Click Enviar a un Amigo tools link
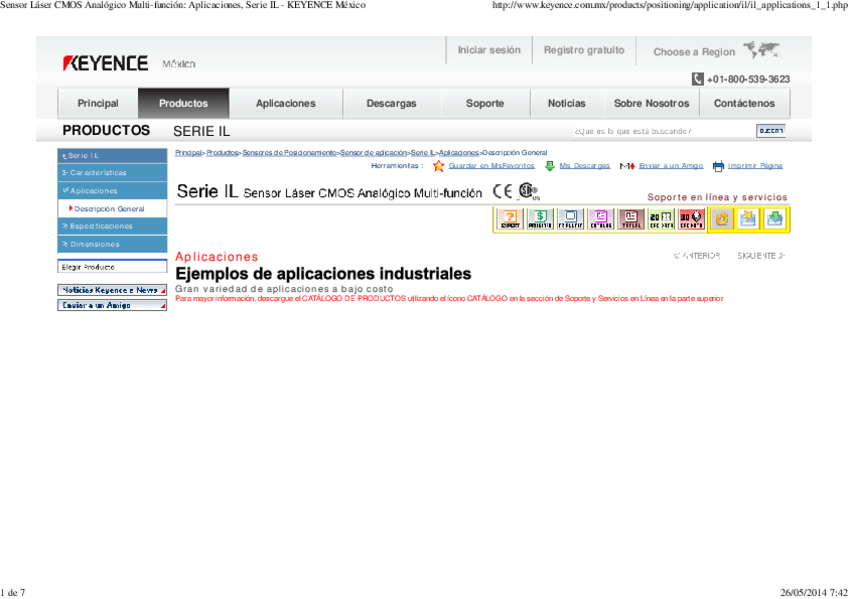848x599 pixels. (x=671, y=166)
